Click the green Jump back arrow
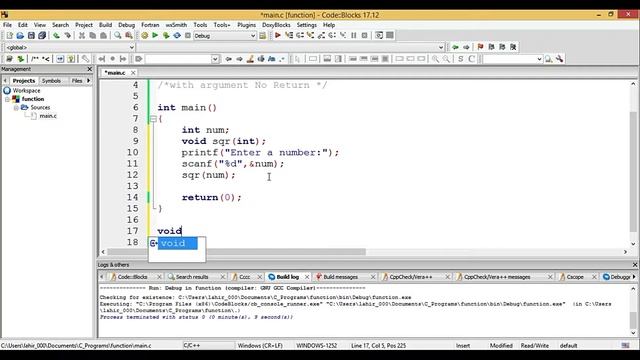This screenshot has height=360, width=640. tap(455, 47)
